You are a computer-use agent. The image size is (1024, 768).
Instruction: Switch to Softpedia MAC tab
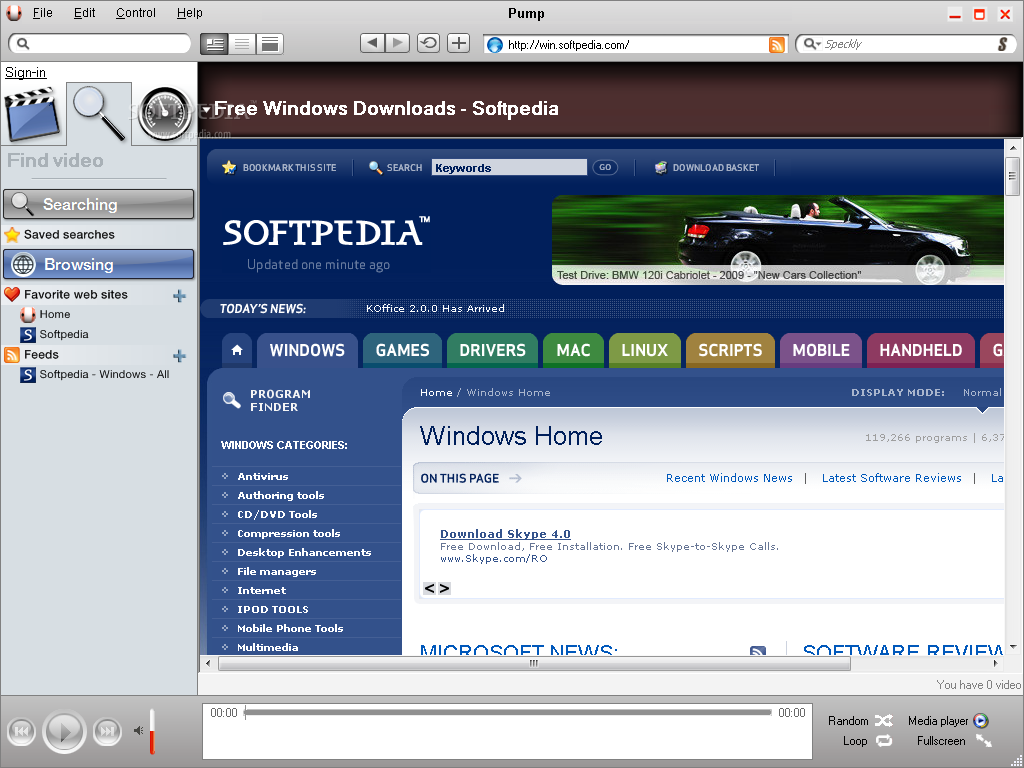click(573, 350)
